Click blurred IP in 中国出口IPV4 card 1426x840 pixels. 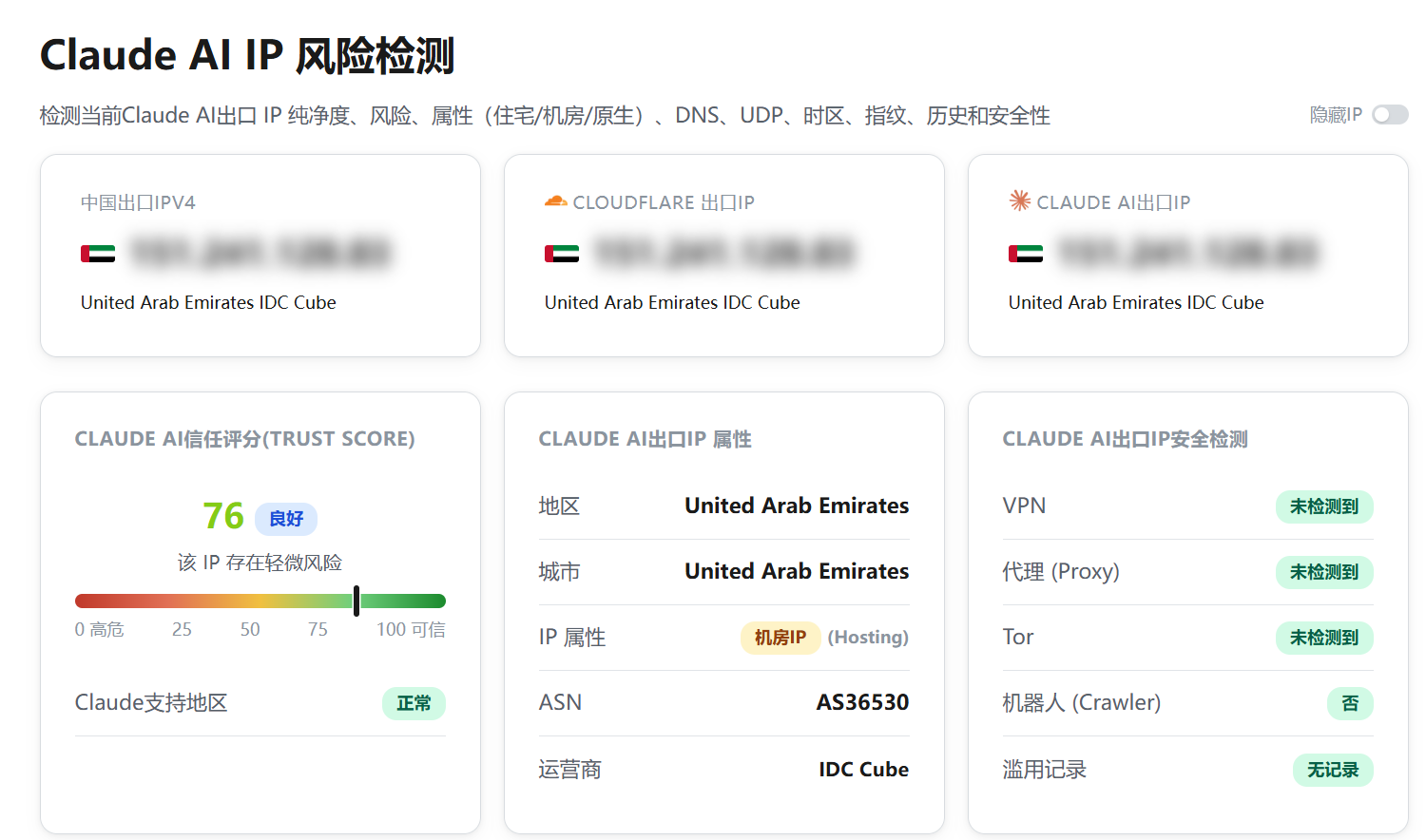coord(261,253)
